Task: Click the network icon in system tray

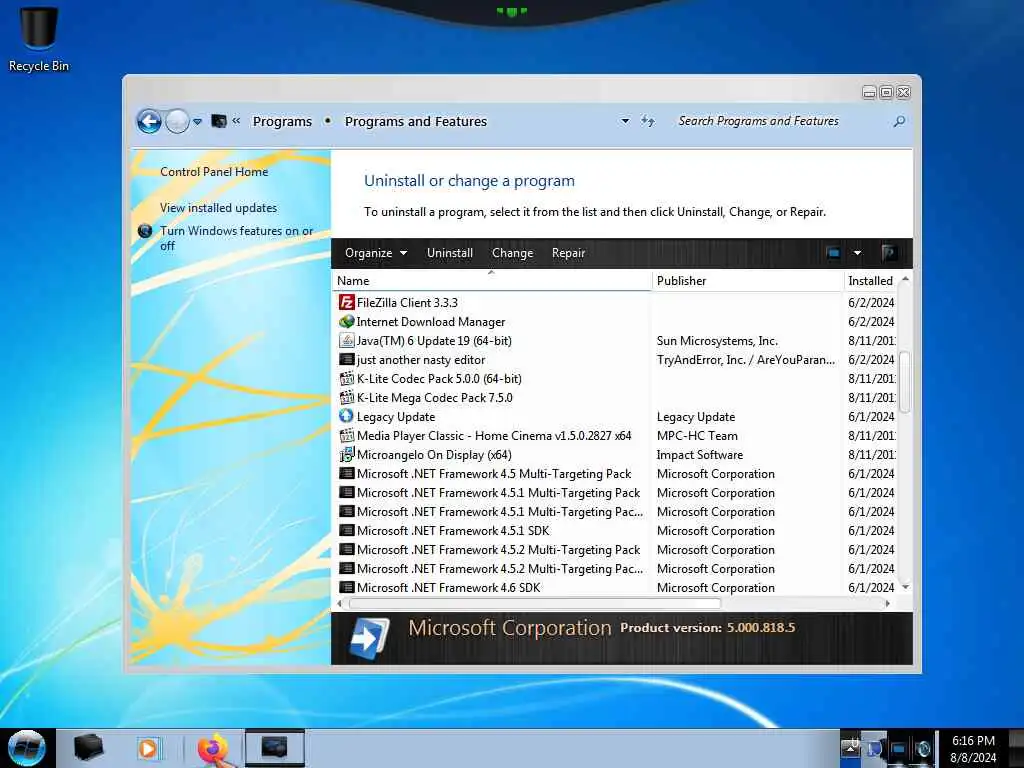Action: [899, 749]
